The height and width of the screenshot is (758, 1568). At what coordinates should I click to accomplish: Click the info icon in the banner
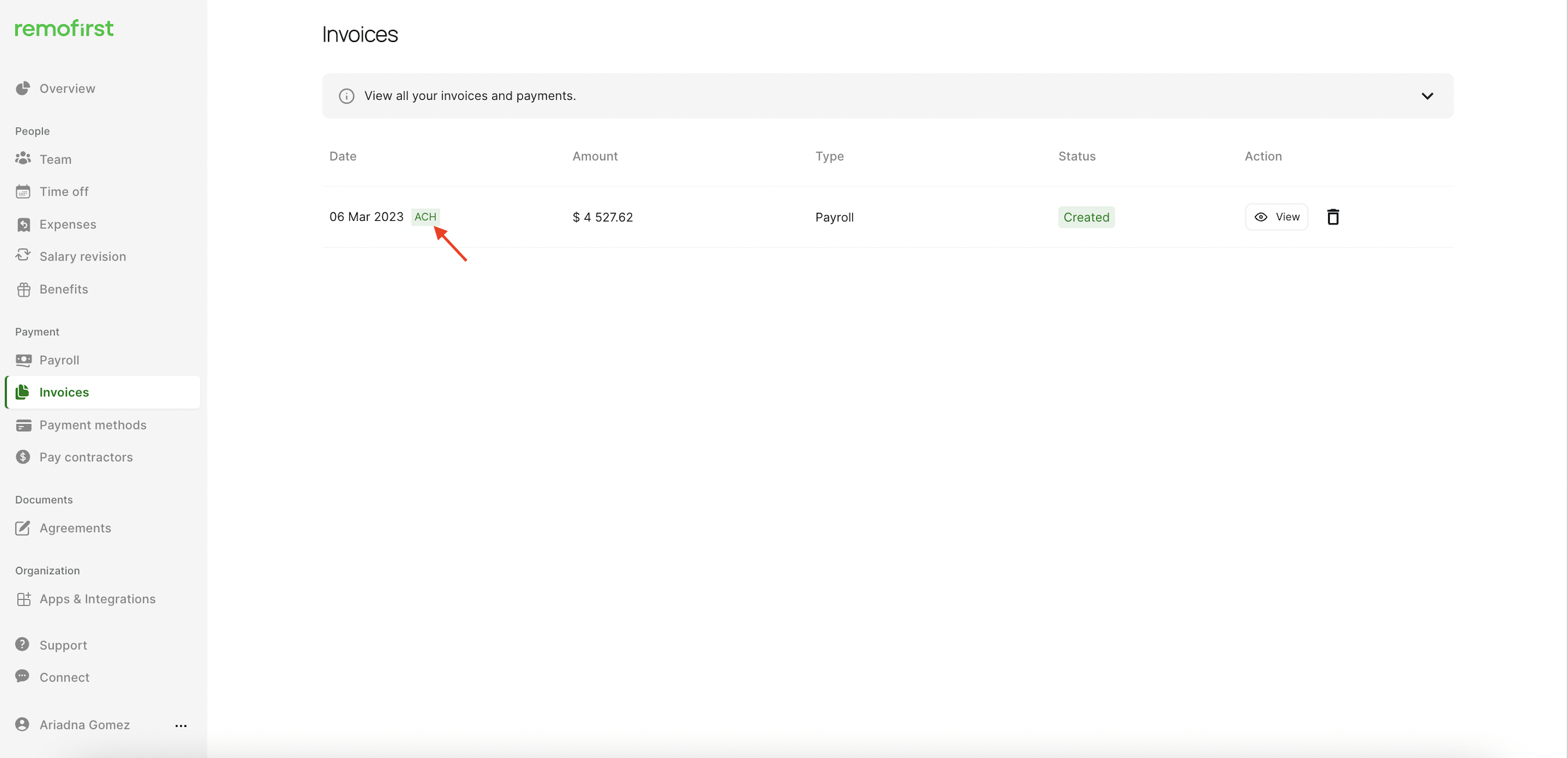(346, 96)
